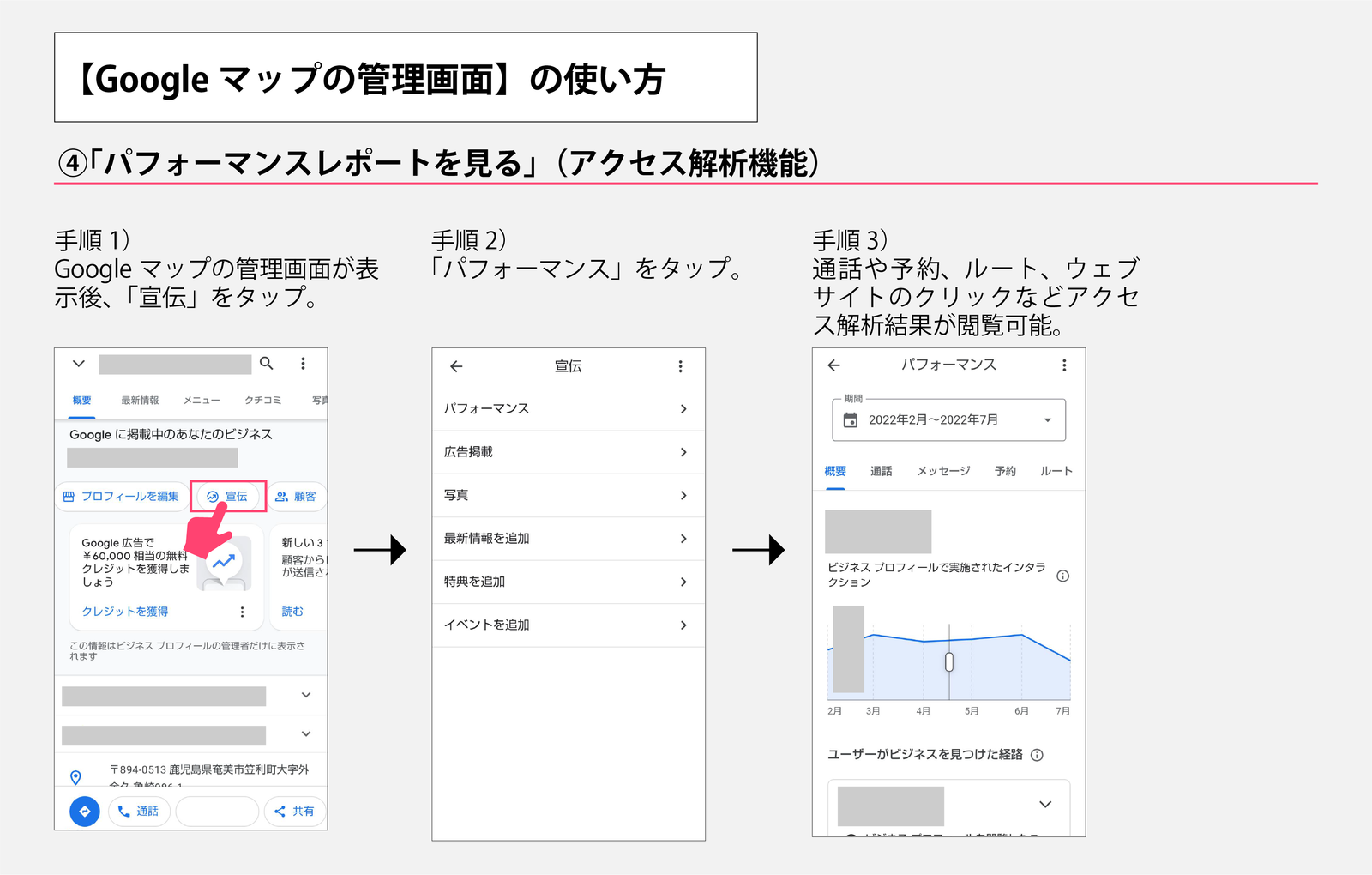Viewport: 1372px width, 875px height.
Task: Open the イベントを追加 row
Action: pyautogui.click(x=569, y=625)
